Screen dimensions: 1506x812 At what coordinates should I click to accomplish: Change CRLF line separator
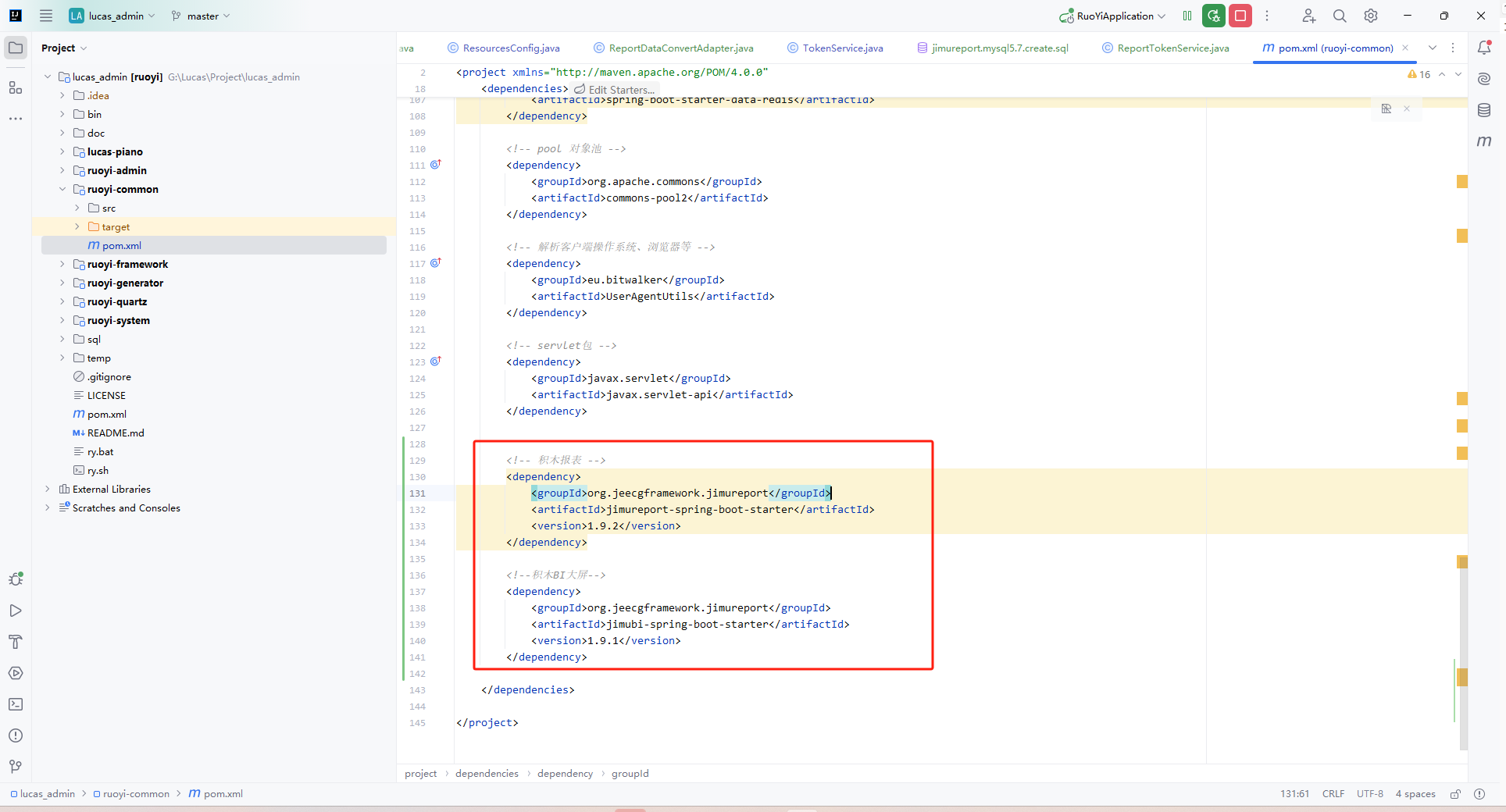click(1333, 793)
